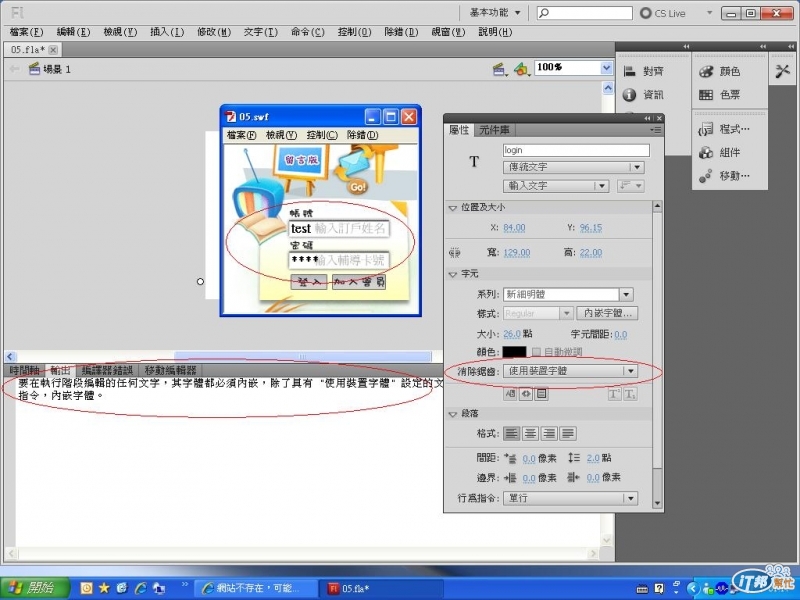The height and width of the screenshot is (600, 800).
Task: Open the 資訊 (Info) panel icon
Action: tap(630, 95)
